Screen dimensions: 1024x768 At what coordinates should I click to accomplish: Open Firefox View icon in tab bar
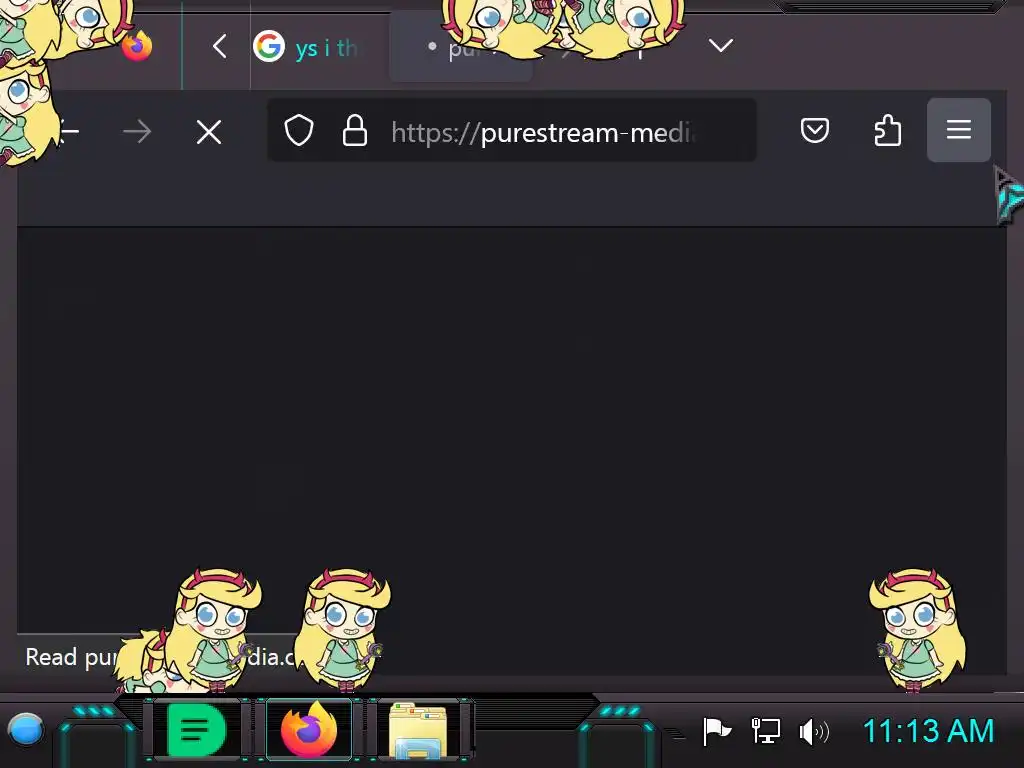click(x=137, y=47)
